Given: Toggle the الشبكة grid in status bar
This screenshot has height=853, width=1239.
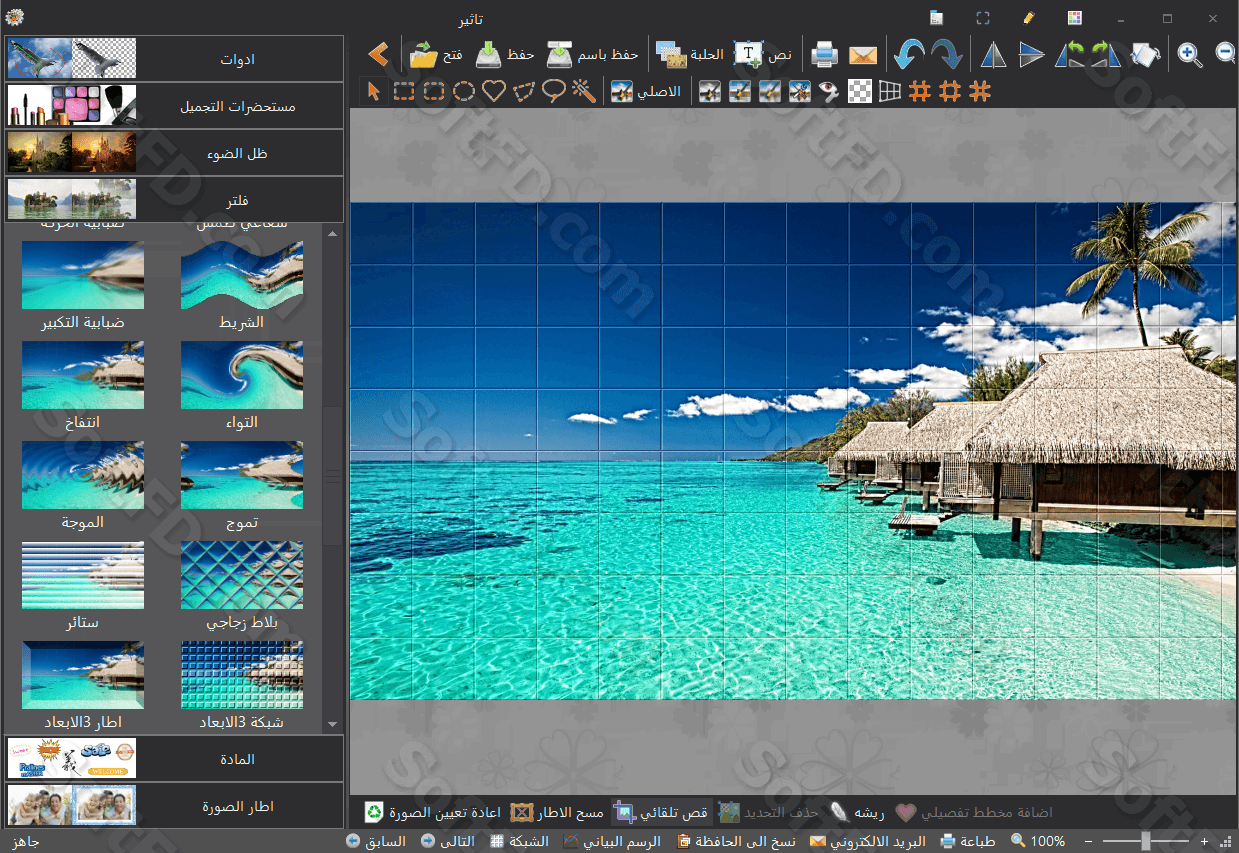Looking at the screenshot, I should pyautogui.click(x=520, y=841).
